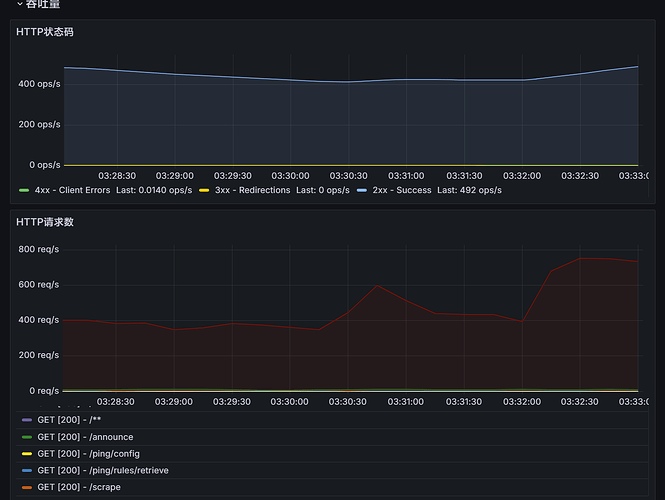Select GET [200] - /scrape legend entry

[x=80, y=487]
